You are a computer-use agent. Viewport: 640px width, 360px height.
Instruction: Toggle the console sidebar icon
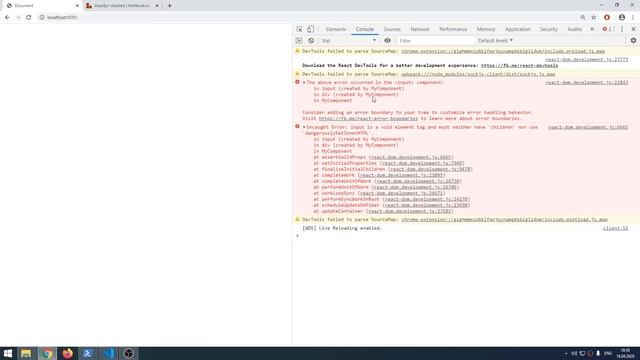(x=299, y=41)
